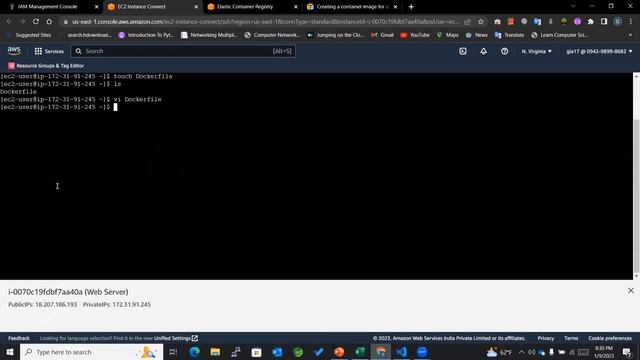Go to AWS console home logo
Screen dimensions: 640x360
pos(14,51)
